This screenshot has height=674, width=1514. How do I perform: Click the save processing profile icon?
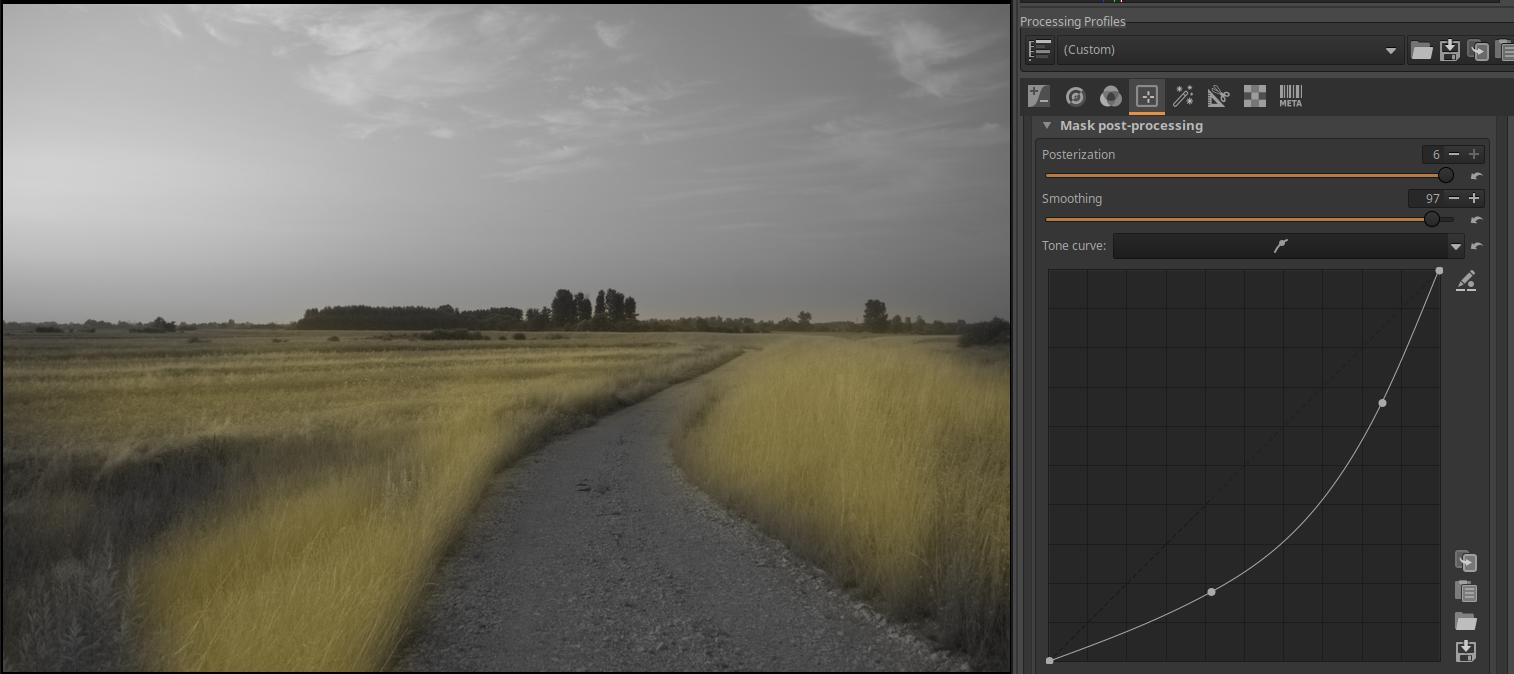pyautogui.click(x=1449, y=50)
